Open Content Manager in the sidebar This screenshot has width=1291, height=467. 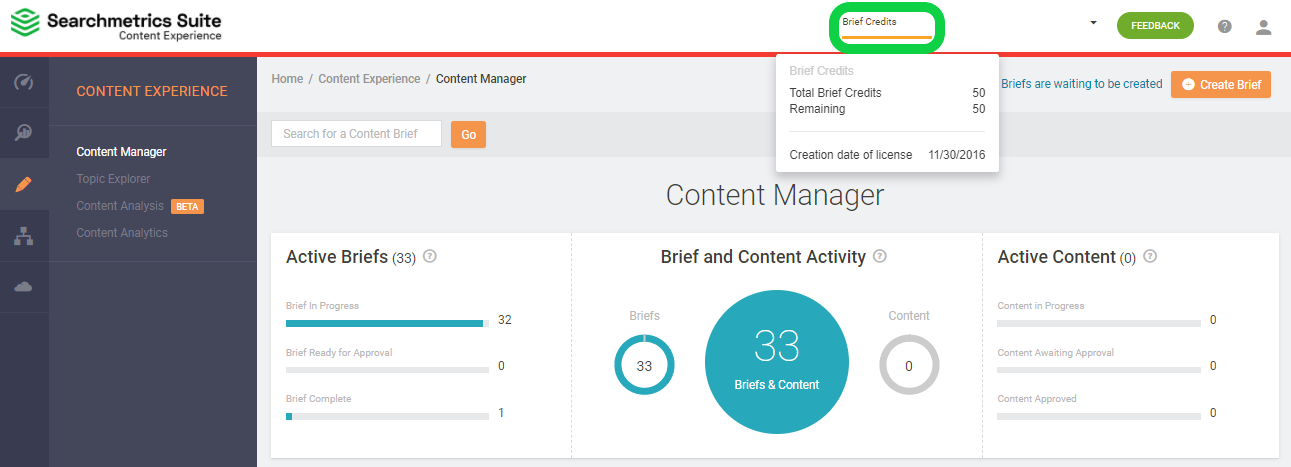click(121, 152)
